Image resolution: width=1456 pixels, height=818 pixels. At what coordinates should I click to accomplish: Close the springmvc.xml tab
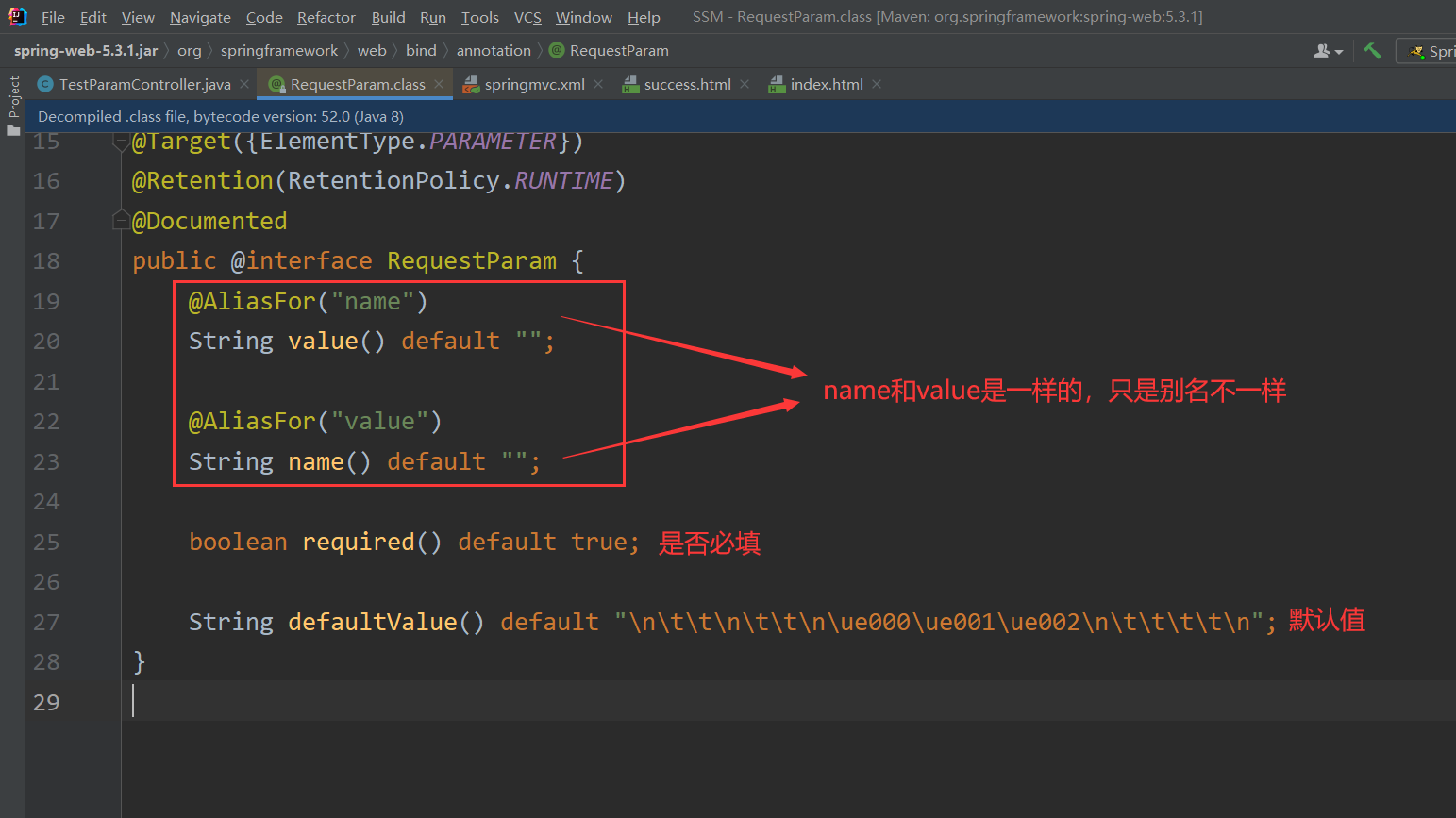click(x=598, y=84)
